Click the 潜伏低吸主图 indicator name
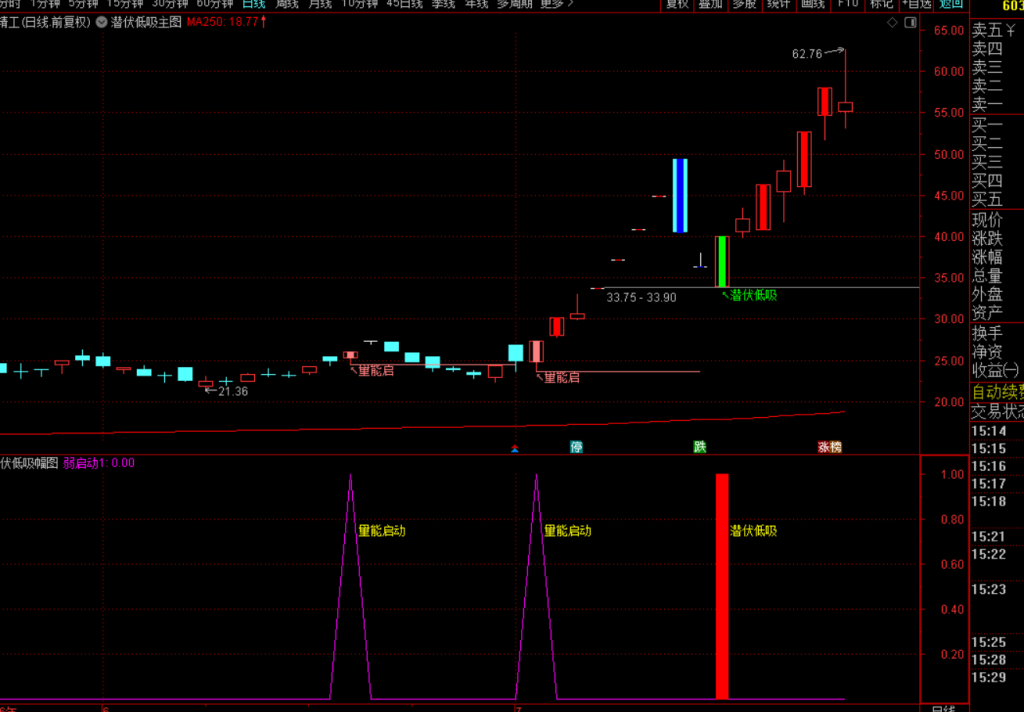This screenshot has height=712, width=1024. [x=146, y=22]
